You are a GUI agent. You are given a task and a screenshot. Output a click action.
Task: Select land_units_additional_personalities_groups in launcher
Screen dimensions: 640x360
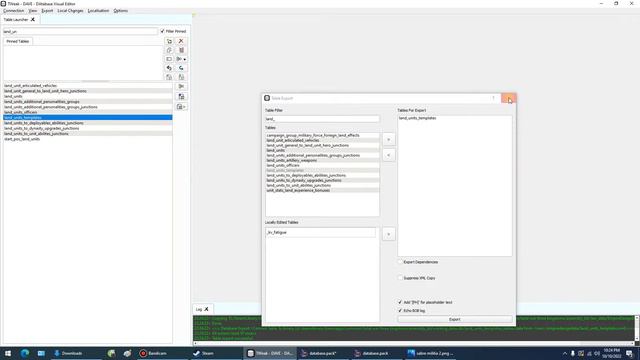point(88,102)
